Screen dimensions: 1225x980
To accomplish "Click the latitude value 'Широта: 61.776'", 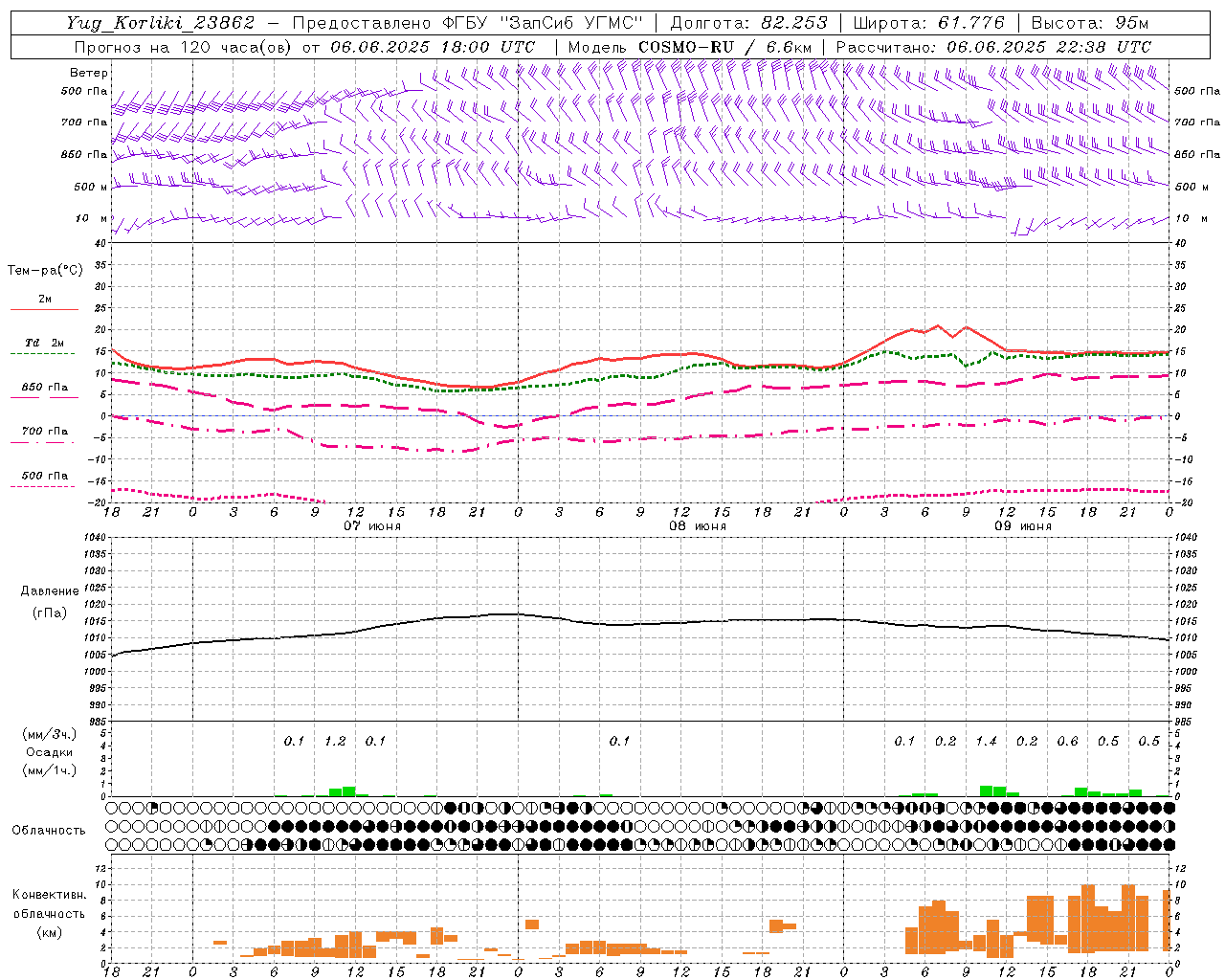I will [x=928, y=23].
